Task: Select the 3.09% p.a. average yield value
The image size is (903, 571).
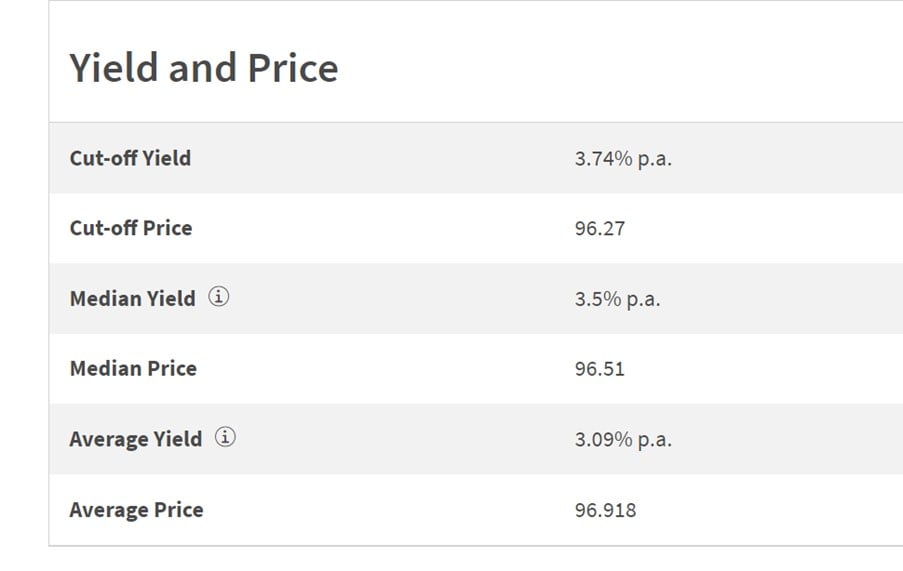Action: (623, 440)
